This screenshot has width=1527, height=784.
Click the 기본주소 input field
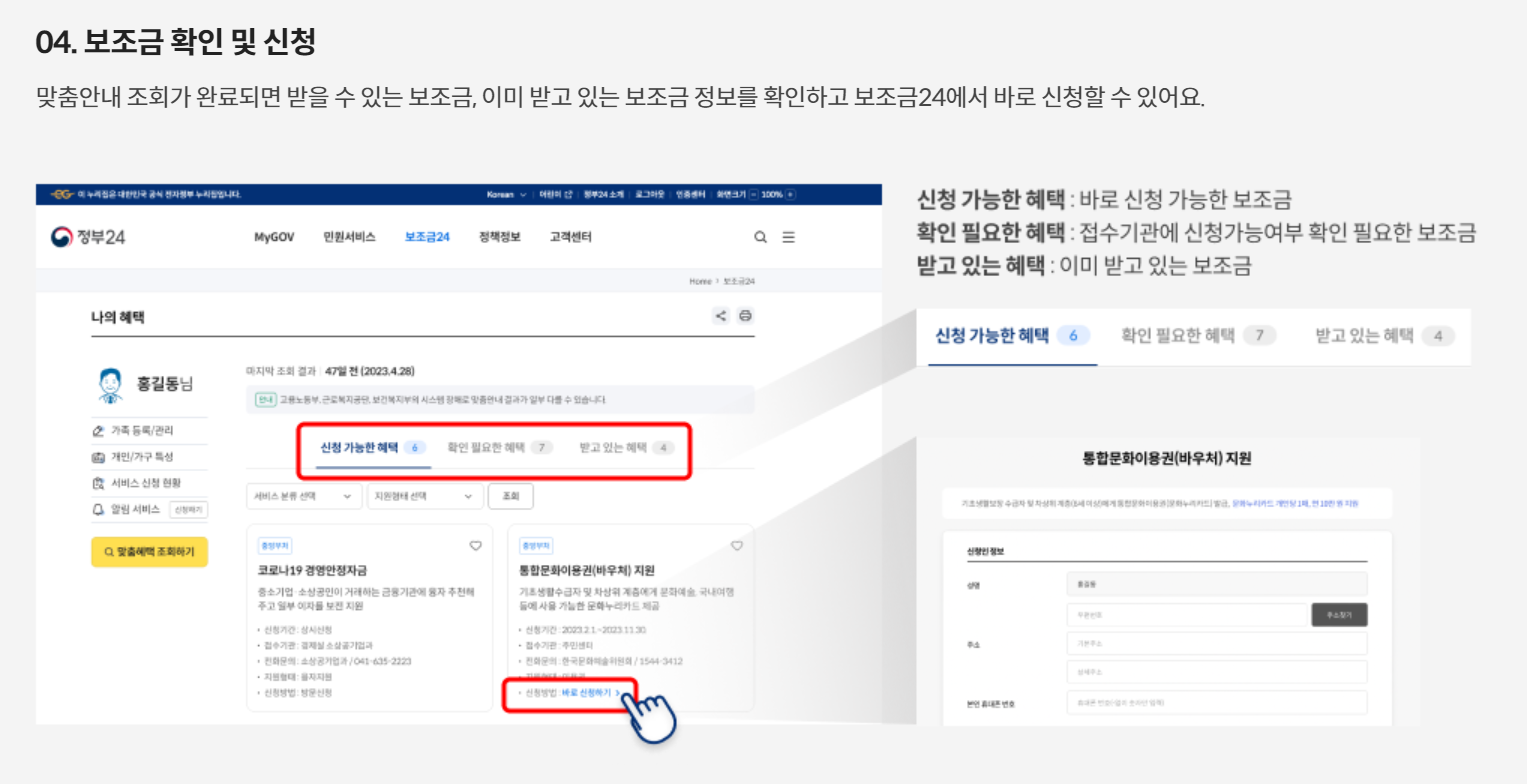(1217, 643)
